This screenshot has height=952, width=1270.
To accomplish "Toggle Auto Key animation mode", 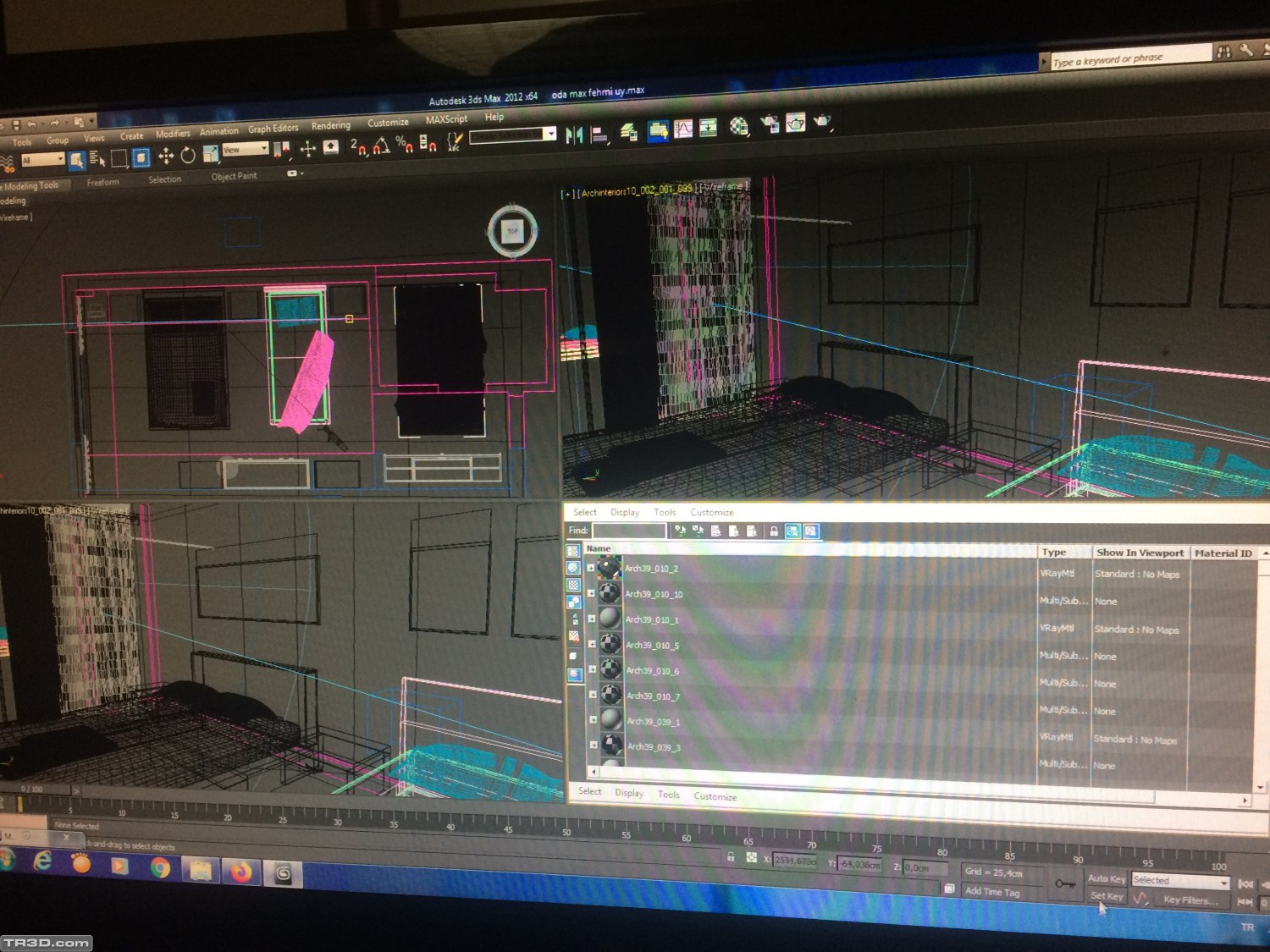I will (1106, 878).
